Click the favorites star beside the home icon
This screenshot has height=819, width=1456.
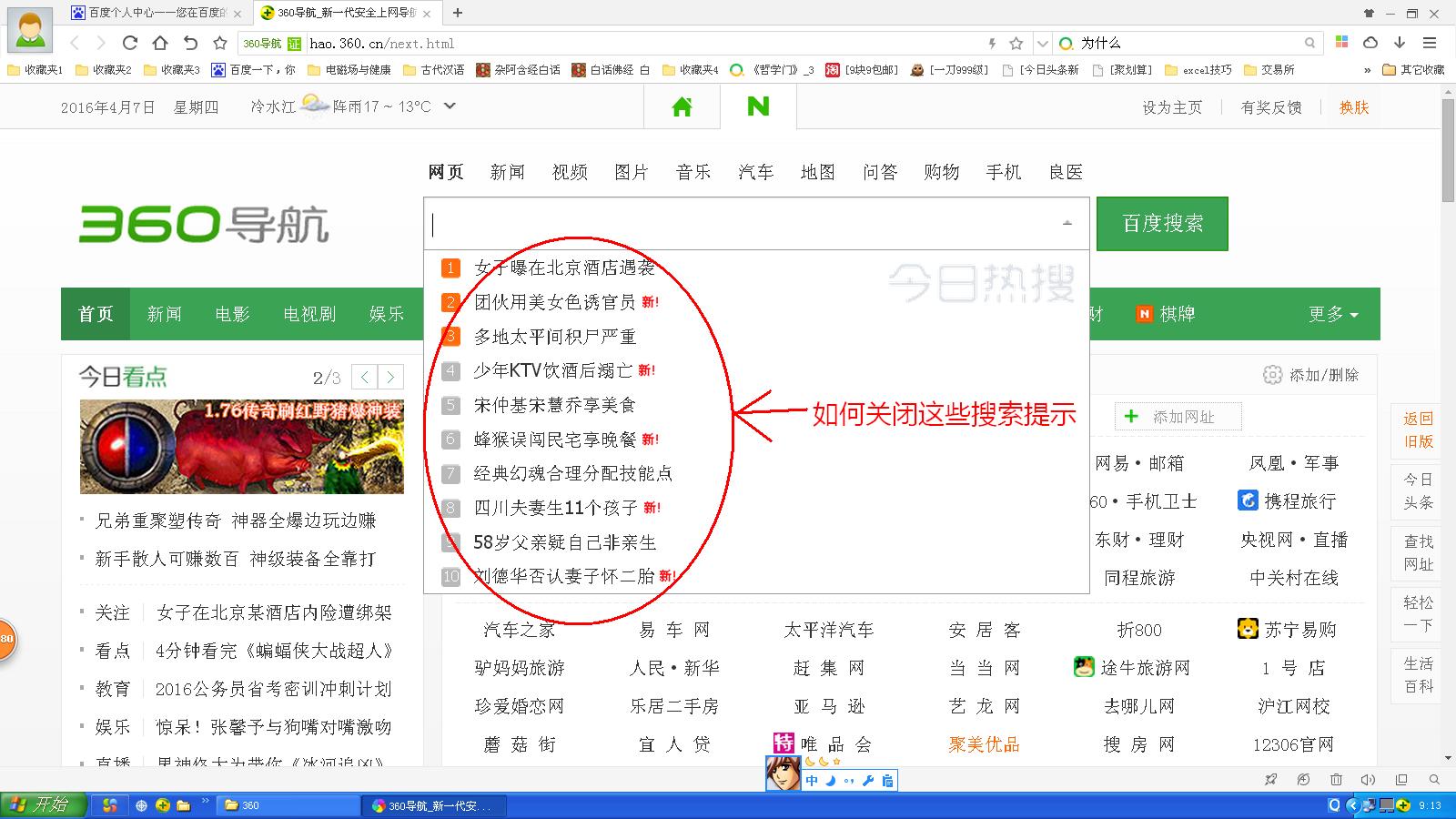(220, 43)
